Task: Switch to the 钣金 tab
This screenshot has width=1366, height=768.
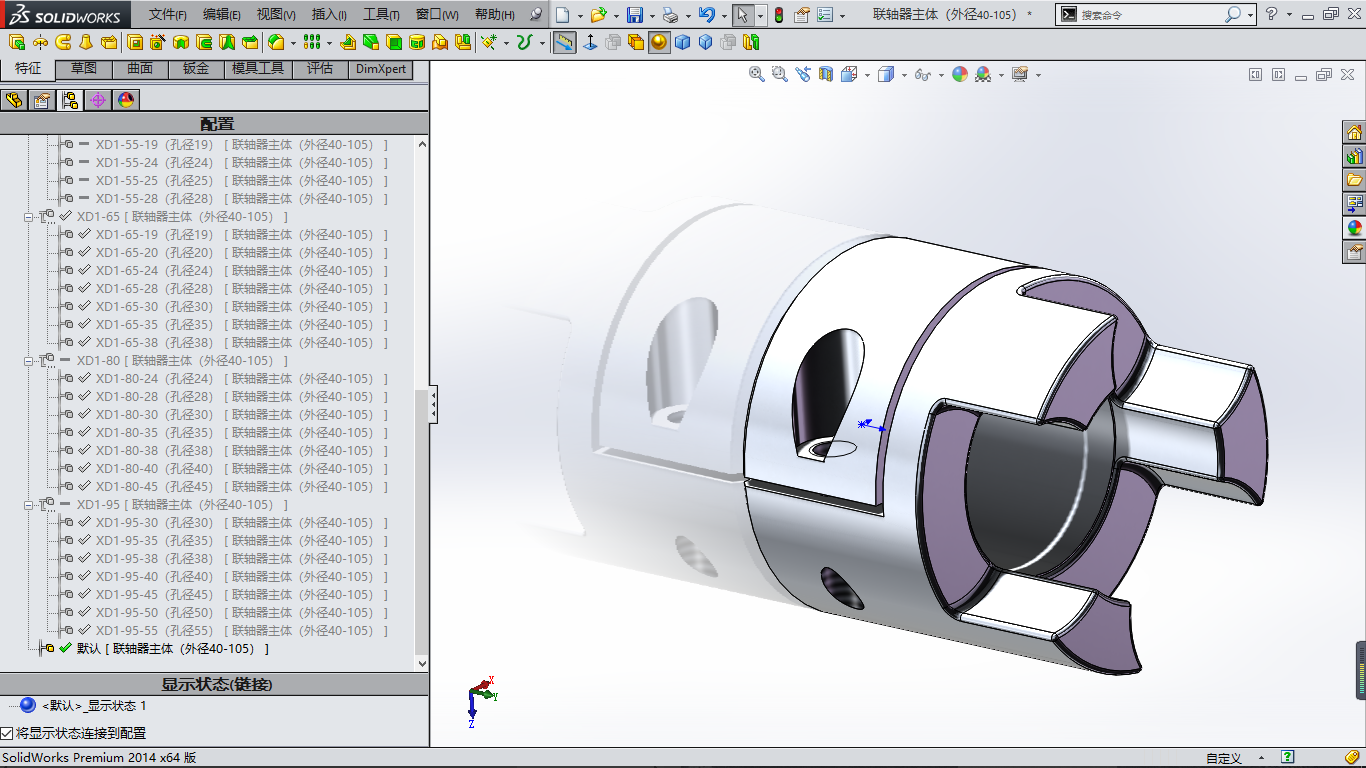Action: point(196,69)
